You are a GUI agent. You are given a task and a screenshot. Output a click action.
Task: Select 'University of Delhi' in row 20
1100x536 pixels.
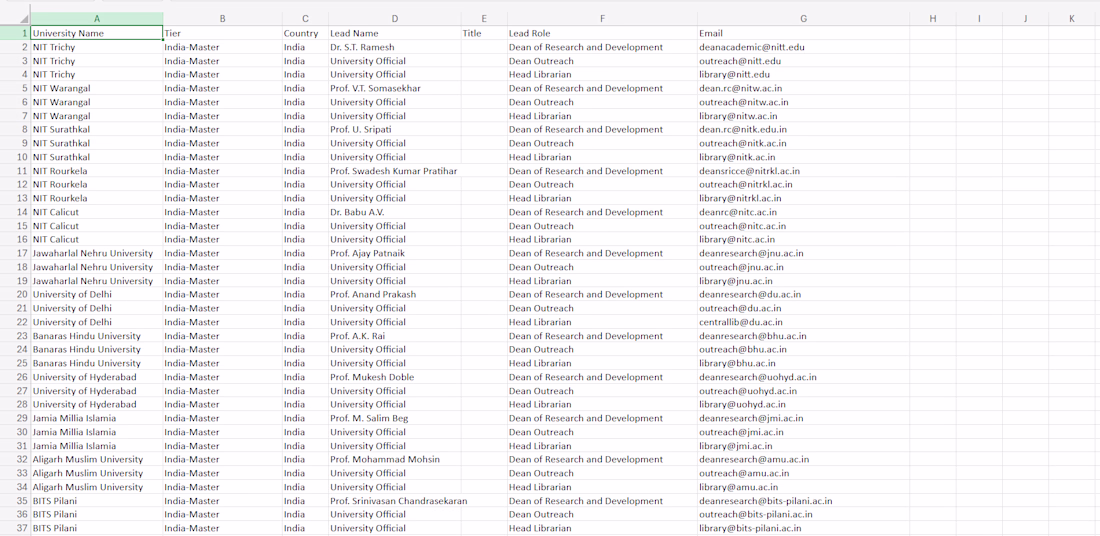click(97, 295)
